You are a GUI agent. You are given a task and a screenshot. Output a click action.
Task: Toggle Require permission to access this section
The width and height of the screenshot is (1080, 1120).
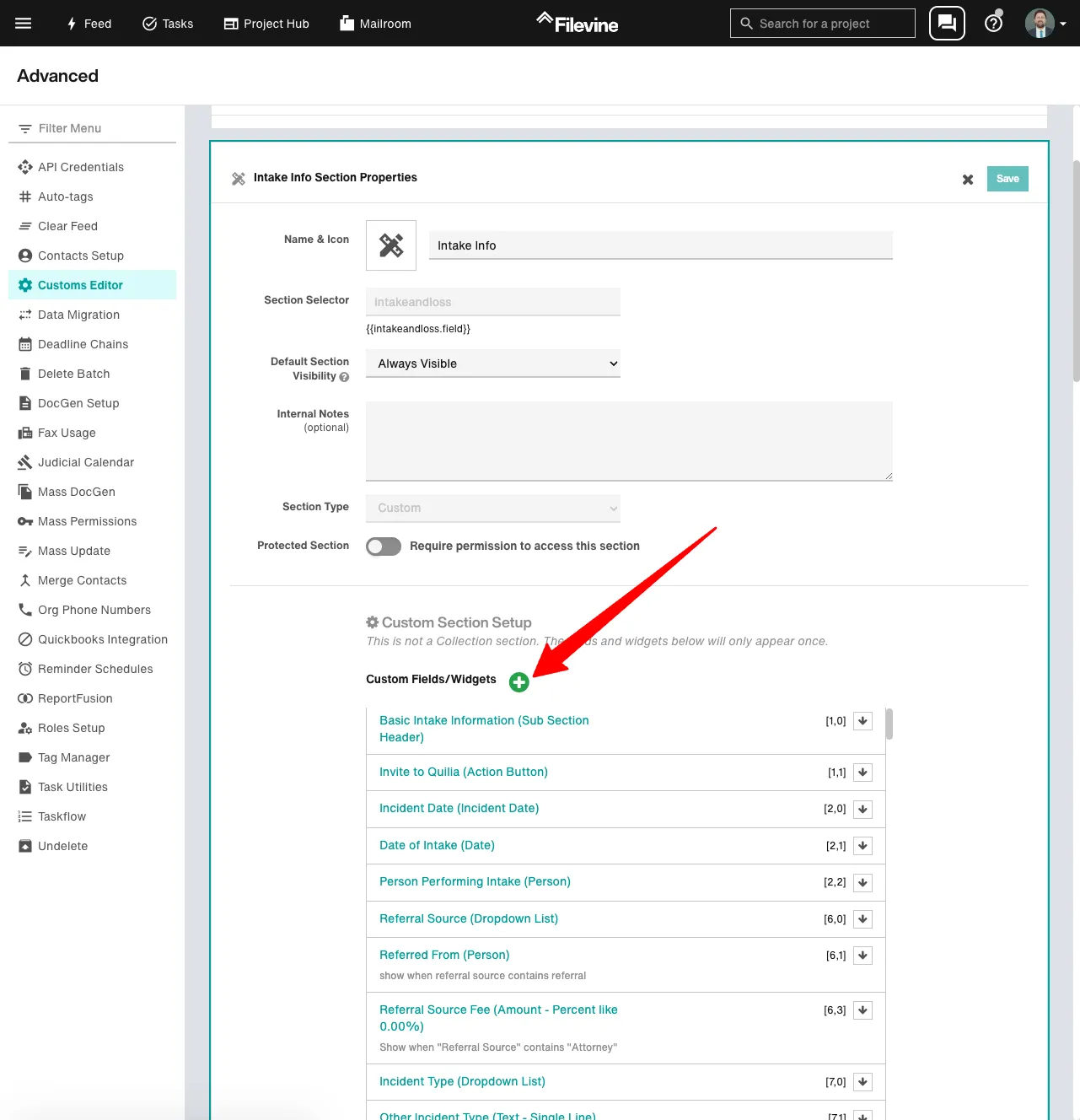click(x=384, y=547)
